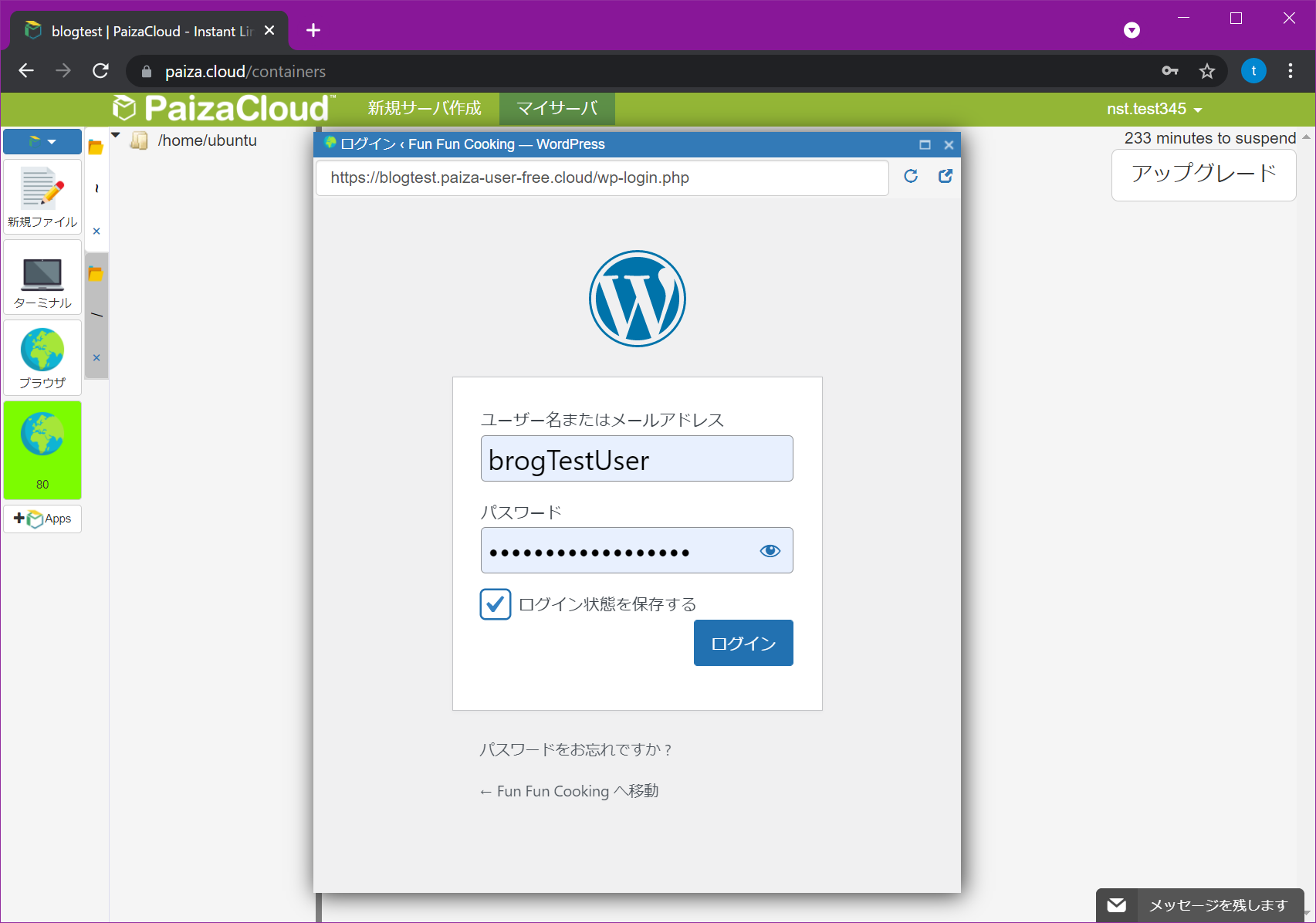Reload the WordPress login inner browser

(x=911, y=177)
